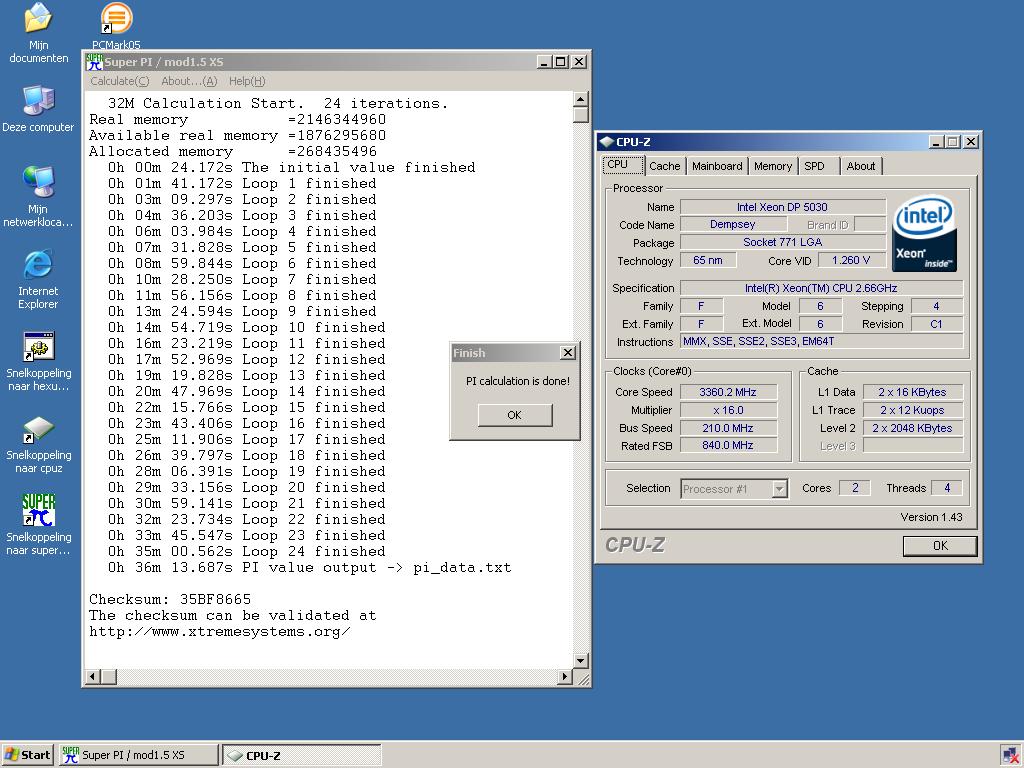Click Level 2 cache value 2 x 2048 KBytes
Screen dimensions: 1024x768
coord(912,428)
